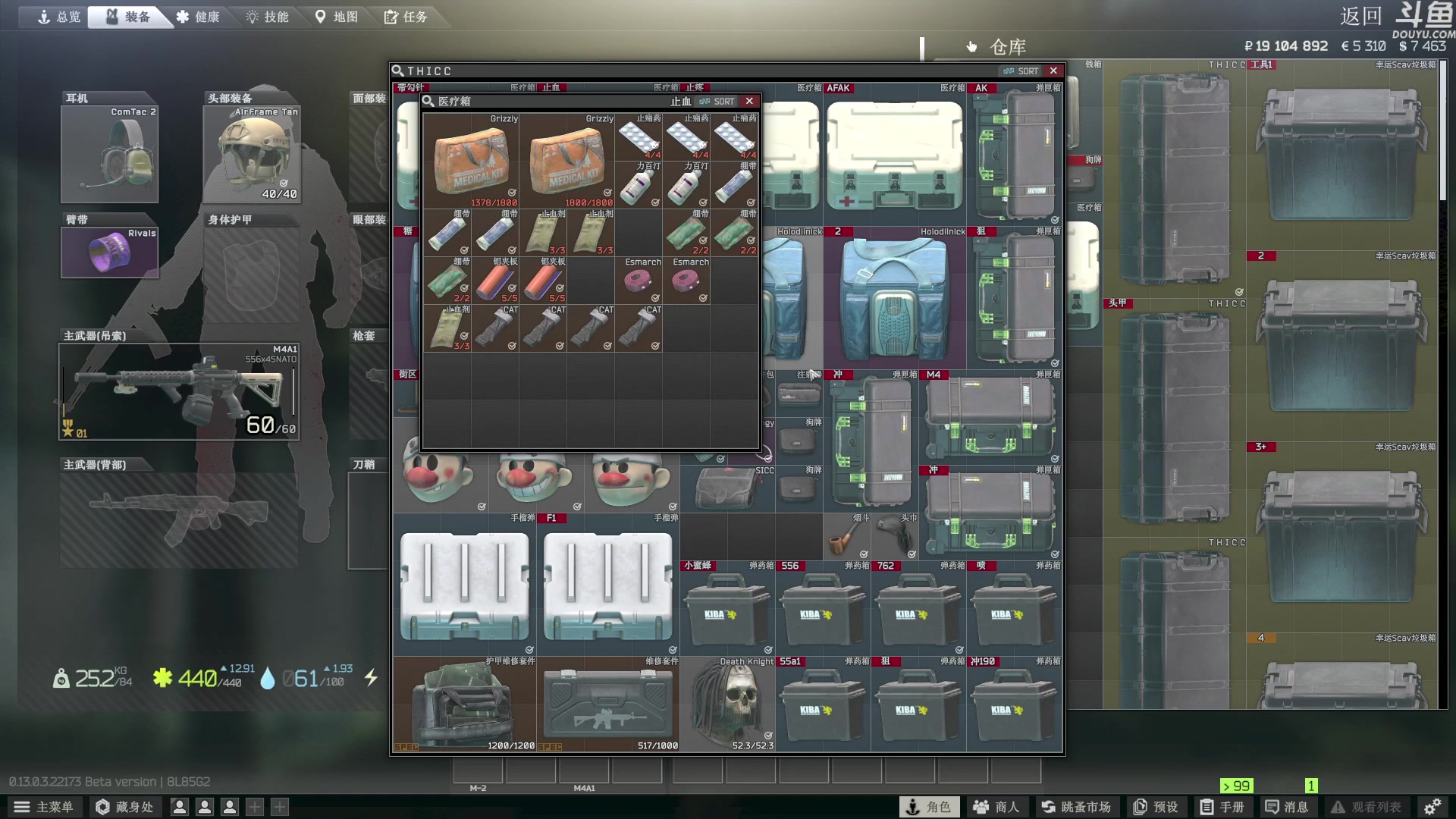Select the first CAT tourniquet

(495, 328)
